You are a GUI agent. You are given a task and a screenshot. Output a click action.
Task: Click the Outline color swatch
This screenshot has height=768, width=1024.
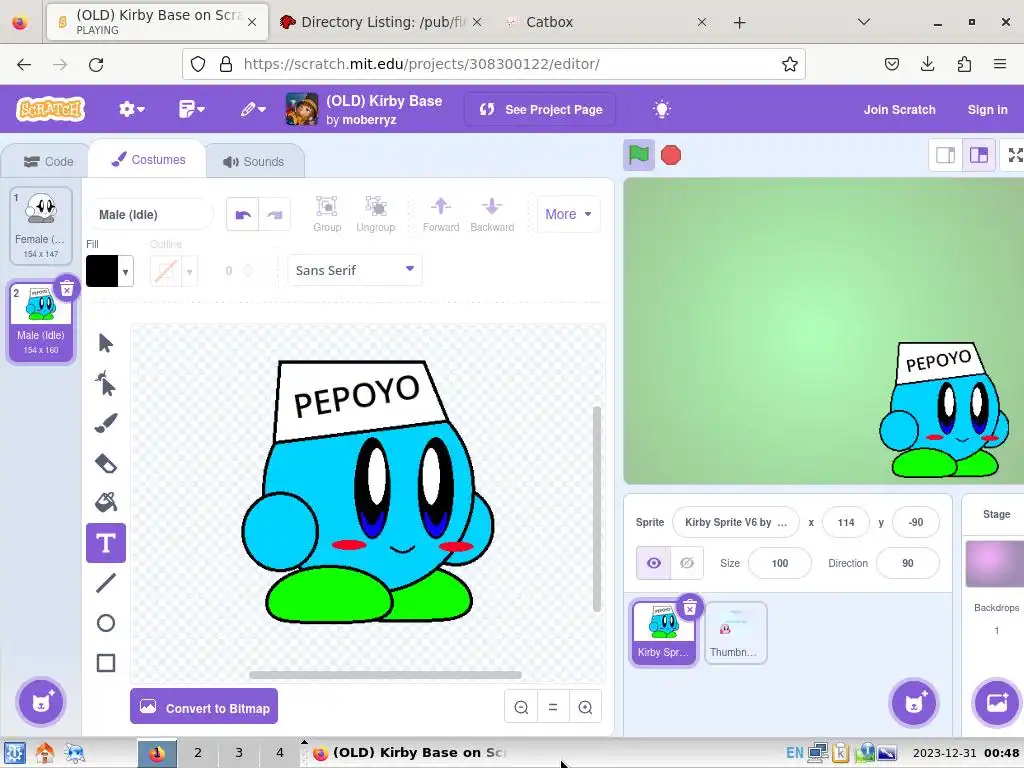pos(166,272)
